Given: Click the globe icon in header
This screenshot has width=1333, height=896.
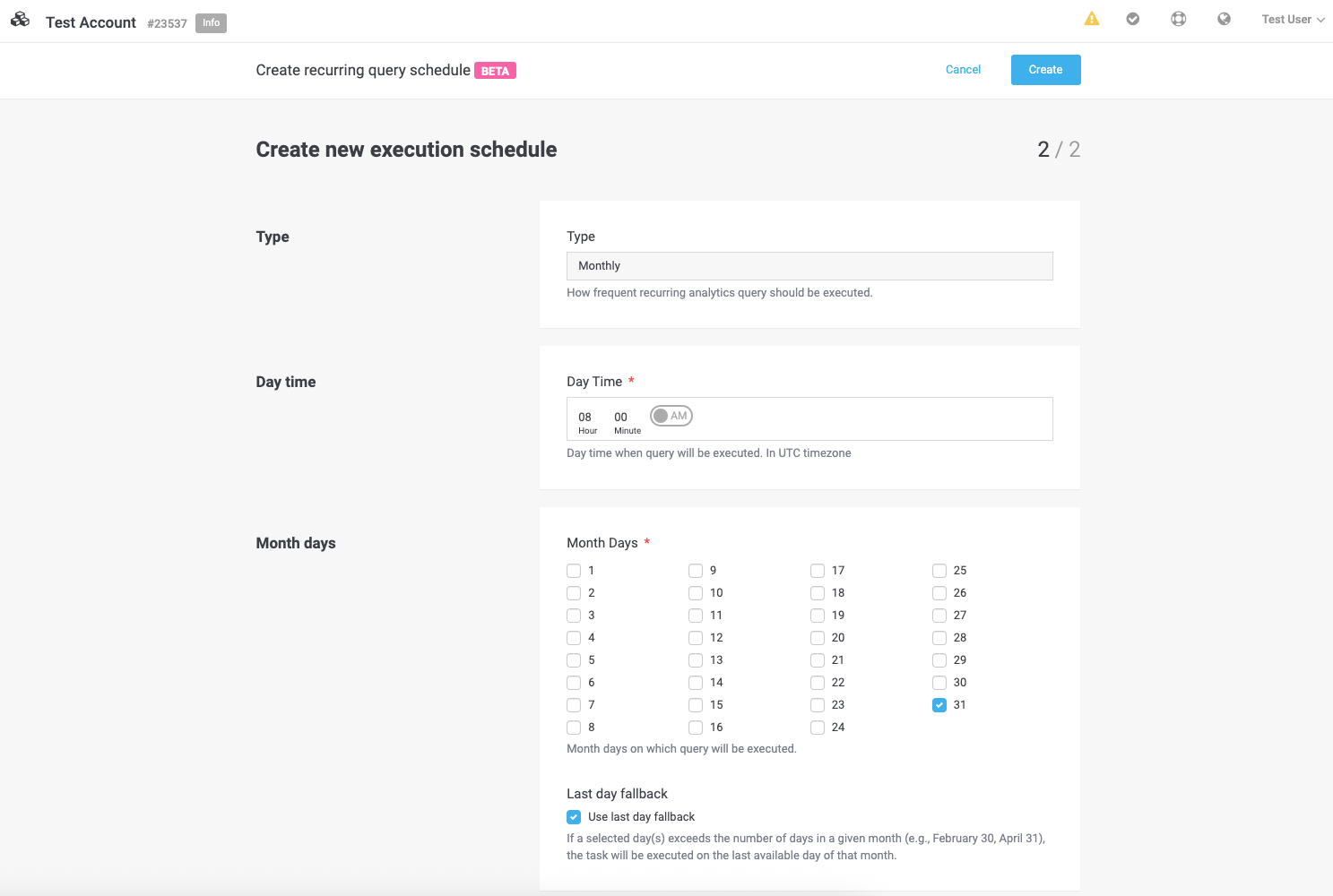Looking at the screenshot, I should pyautogui.click(x=1224, y=18).
